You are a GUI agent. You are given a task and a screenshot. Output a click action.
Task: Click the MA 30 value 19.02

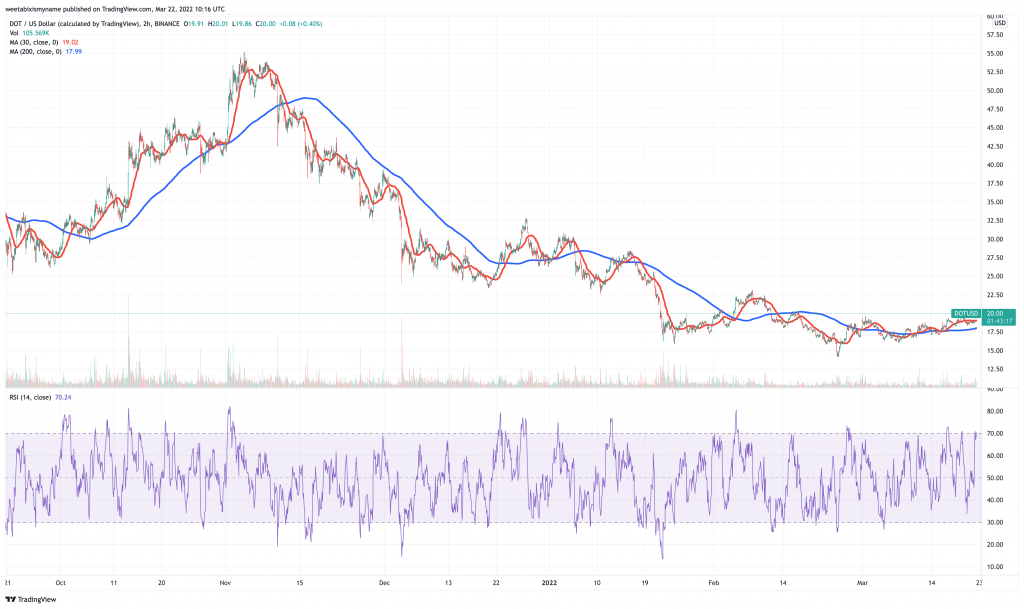point(71,42)
